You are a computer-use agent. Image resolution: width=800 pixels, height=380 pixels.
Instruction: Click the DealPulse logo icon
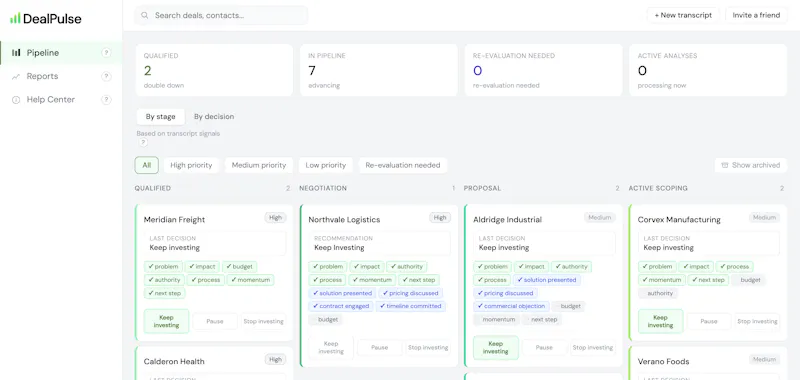(x=15, y=18)
